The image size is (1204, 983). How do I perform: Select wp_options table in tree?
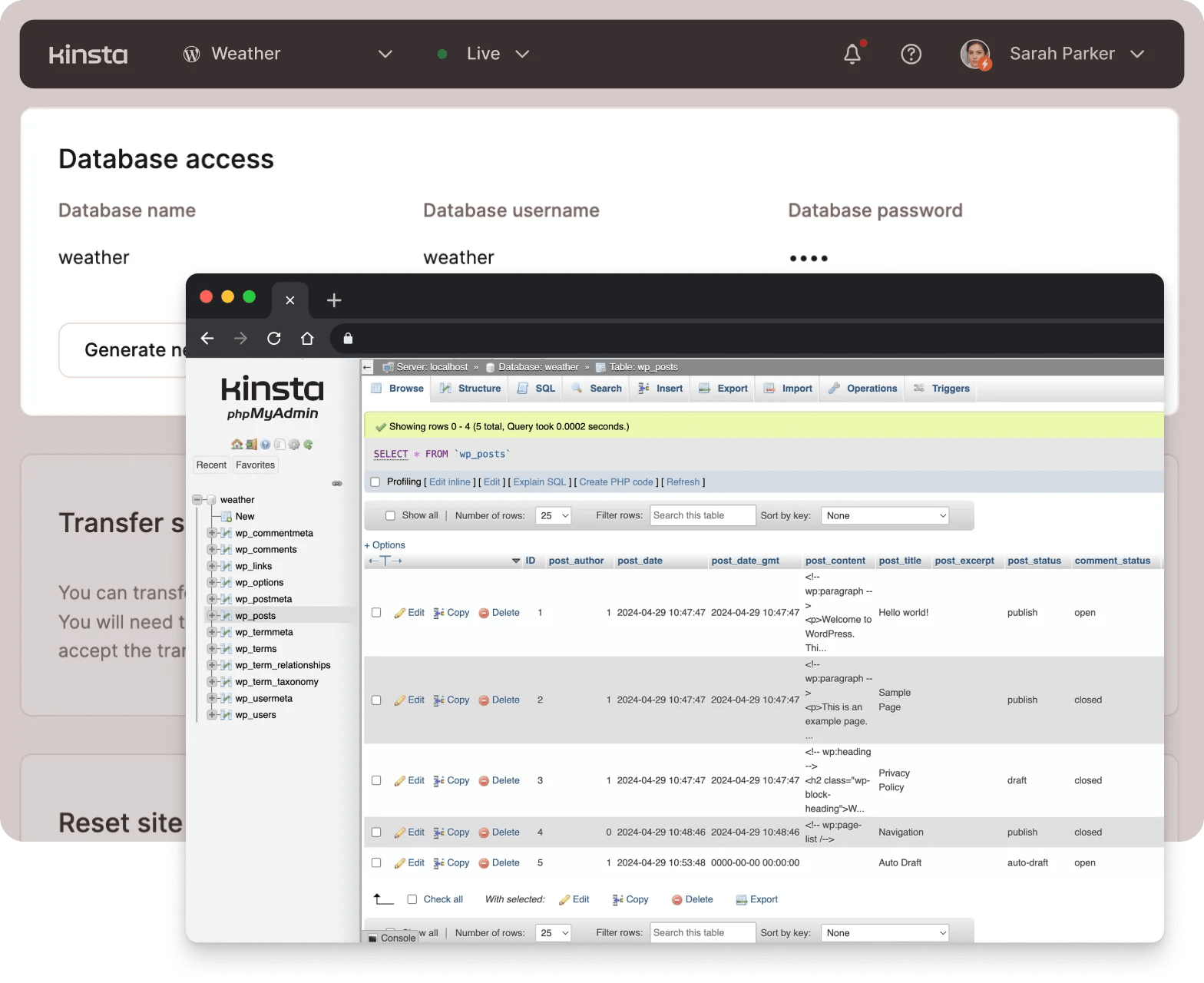point(260,583)
